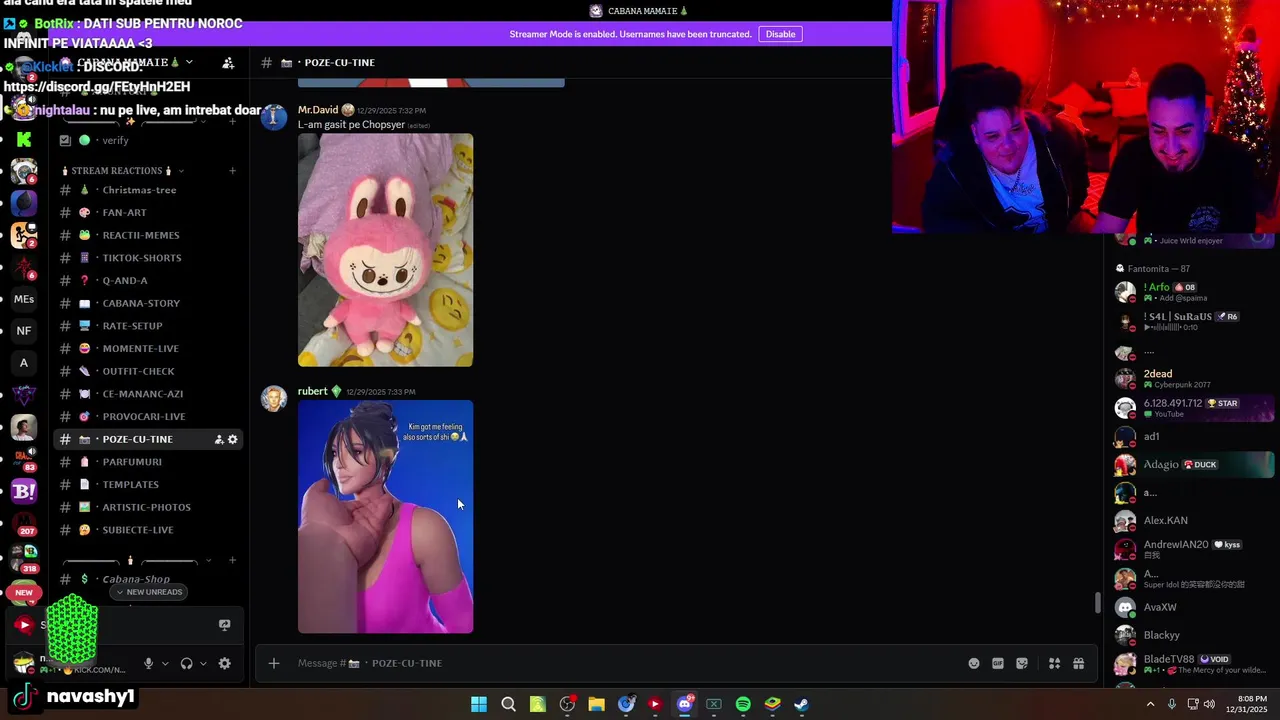
Task: Open the emoji picker in message bar
Action: click(974, 663)
